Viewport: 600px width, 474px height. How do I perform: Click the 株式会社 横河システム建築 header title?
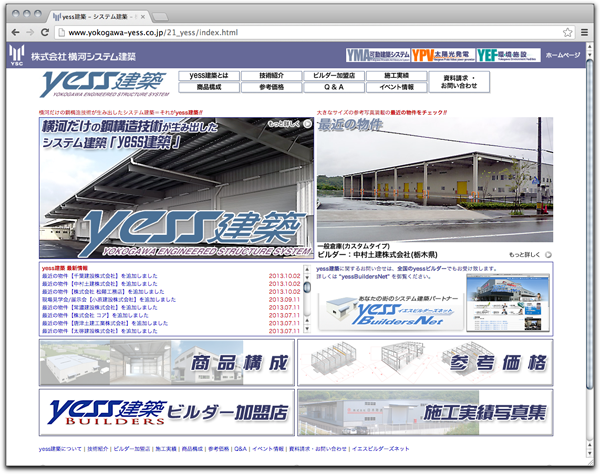tap(83, 57)
